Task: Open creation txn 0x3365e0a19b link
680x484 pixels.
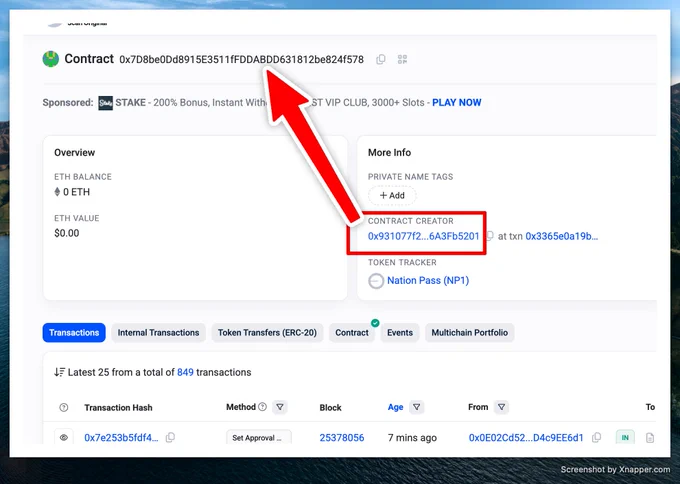Action: point(562,236)
